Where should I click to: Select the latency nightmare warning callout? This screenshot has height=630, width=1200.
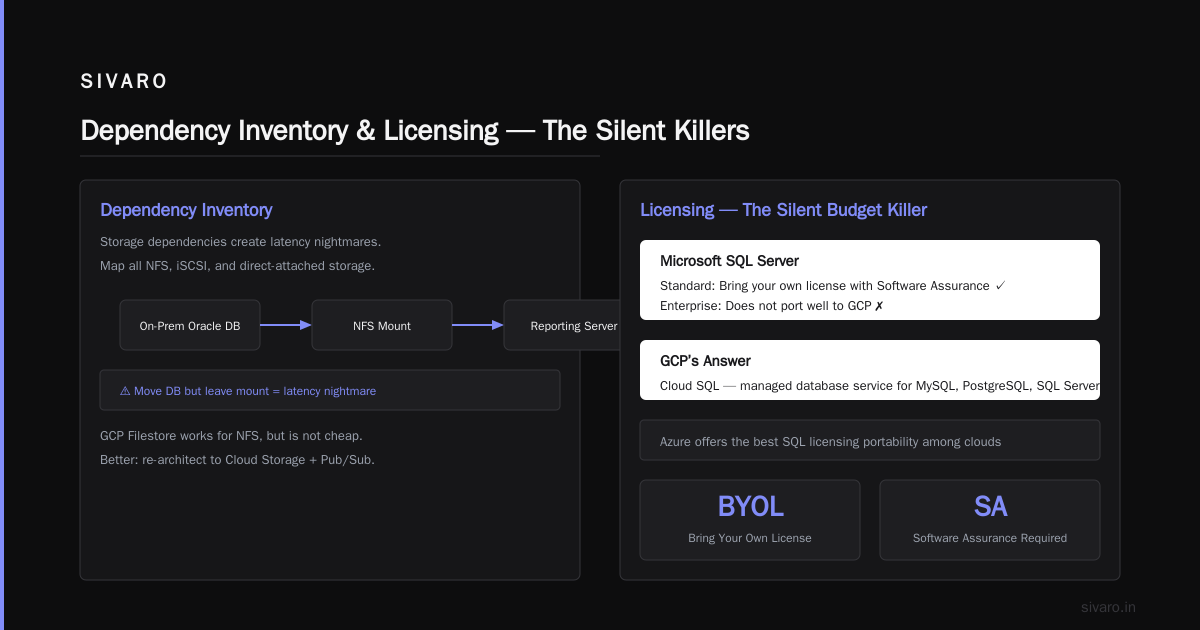coord(330,390)
